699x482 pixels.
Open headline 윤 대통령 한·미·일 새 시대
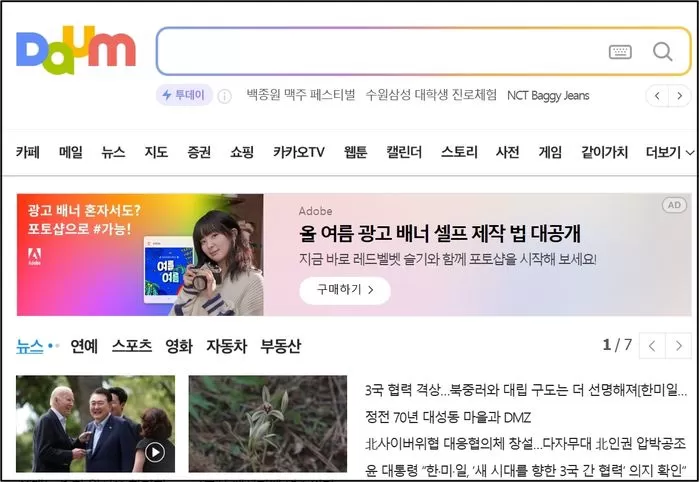524,470
